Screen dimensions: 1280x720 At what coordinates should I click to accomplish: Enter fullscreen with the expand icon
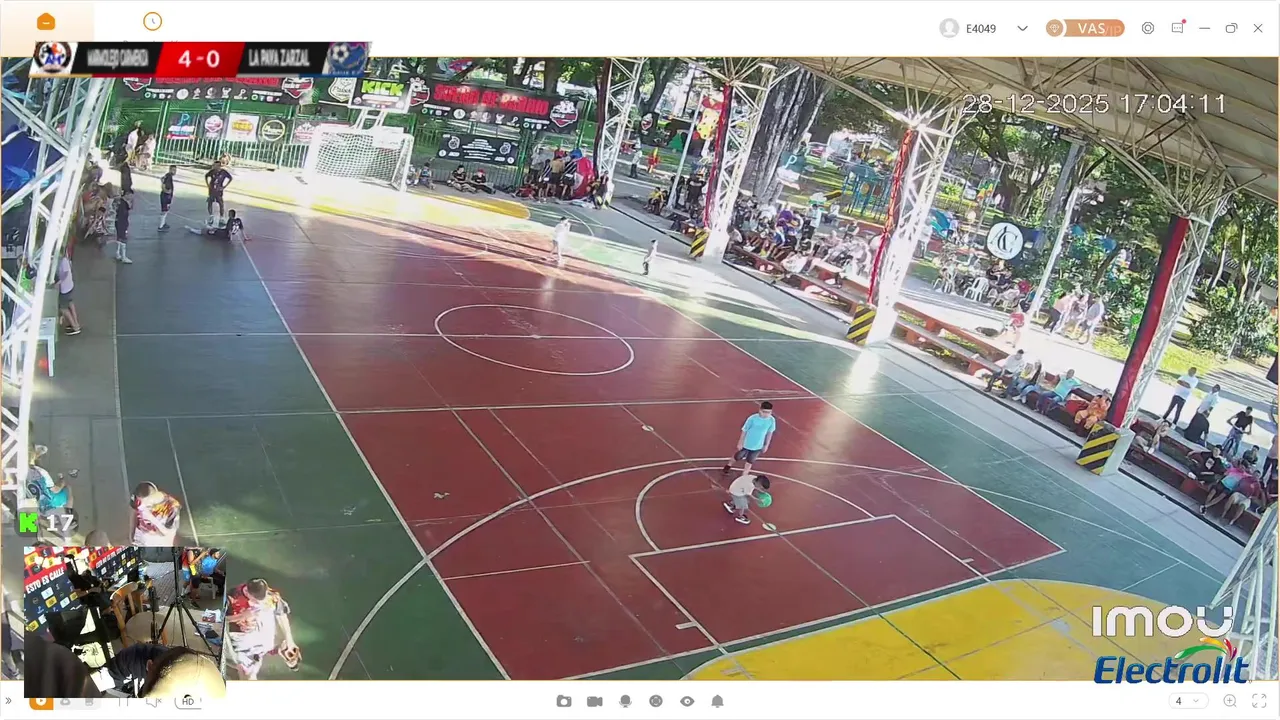click(1259, 701)
